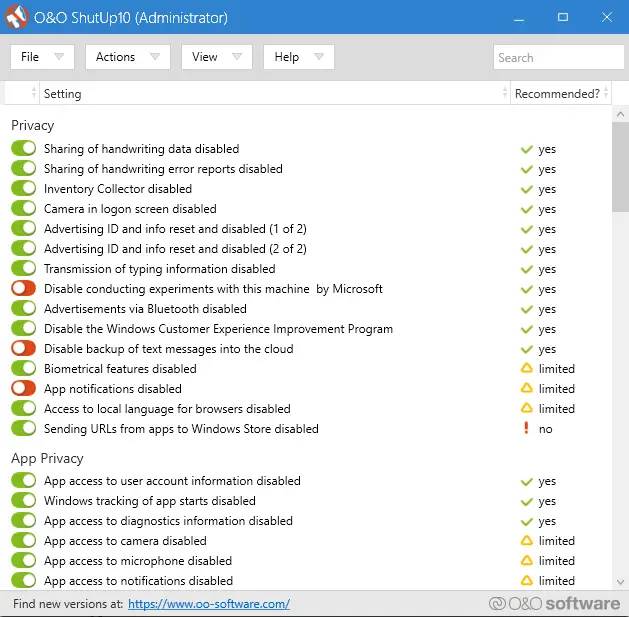Click the green checkmark beside Inventory Collector disabled
Image resolution: width=629 pixels, height=617 pixels.
pyautogui.click(x=526, y=189)
